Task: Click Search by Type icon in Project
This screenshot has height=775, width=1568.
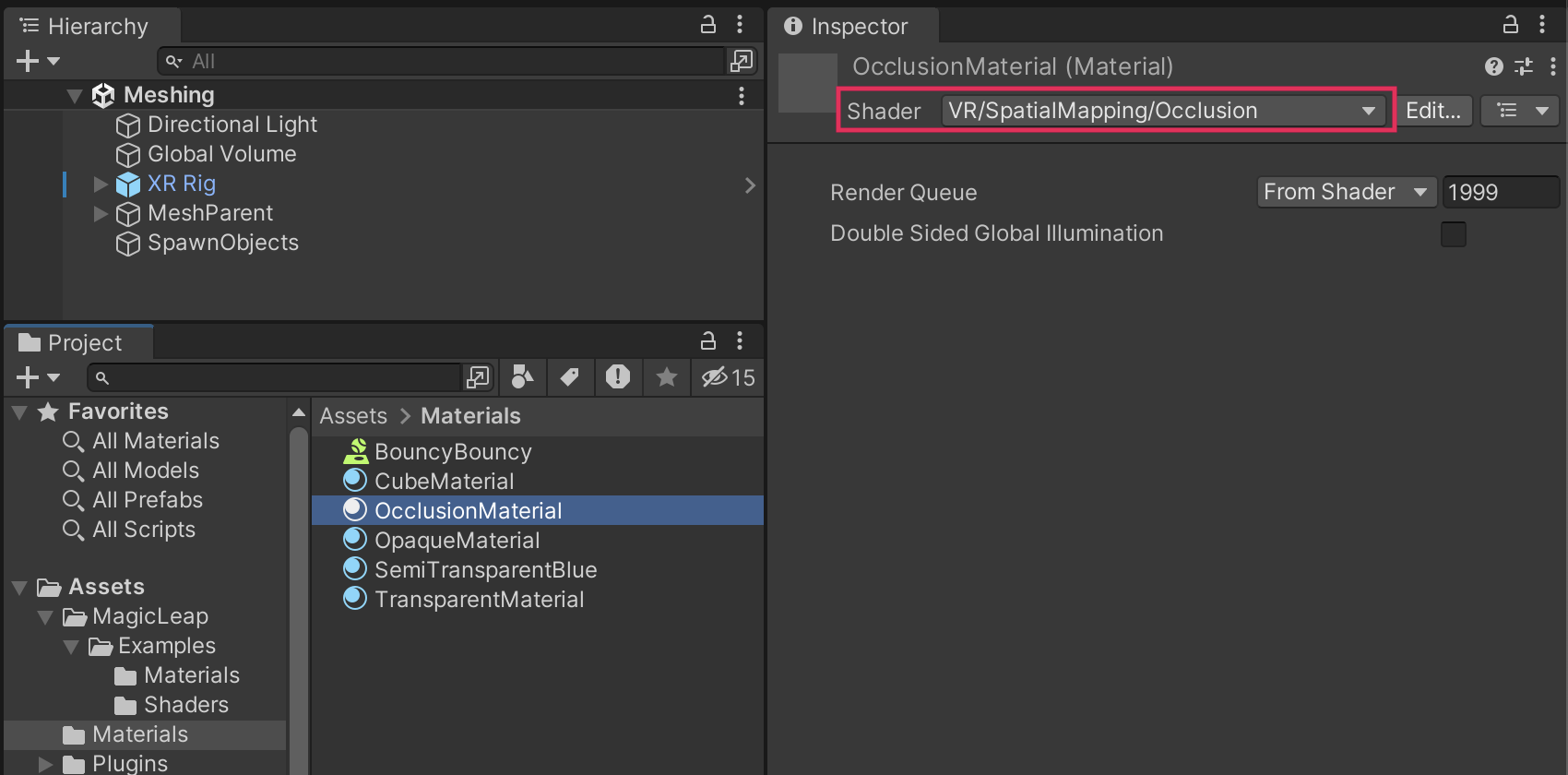Action: [522, 376]
